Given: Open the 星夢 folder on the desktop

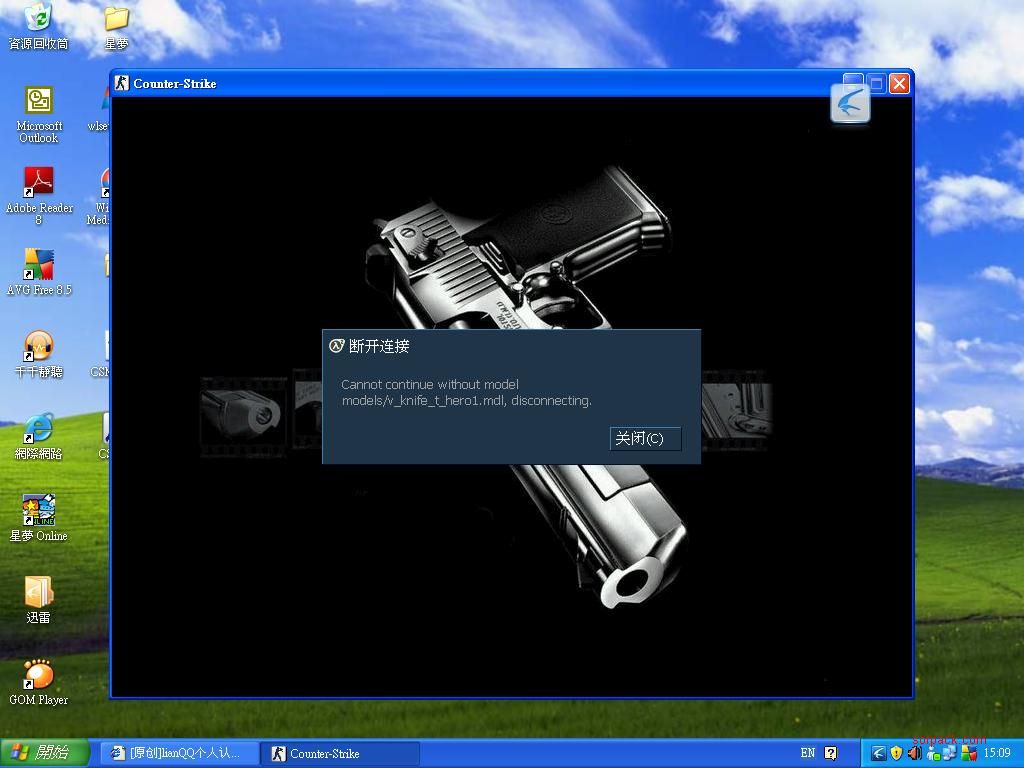Looking at the screenshot, I should point(116,20).
